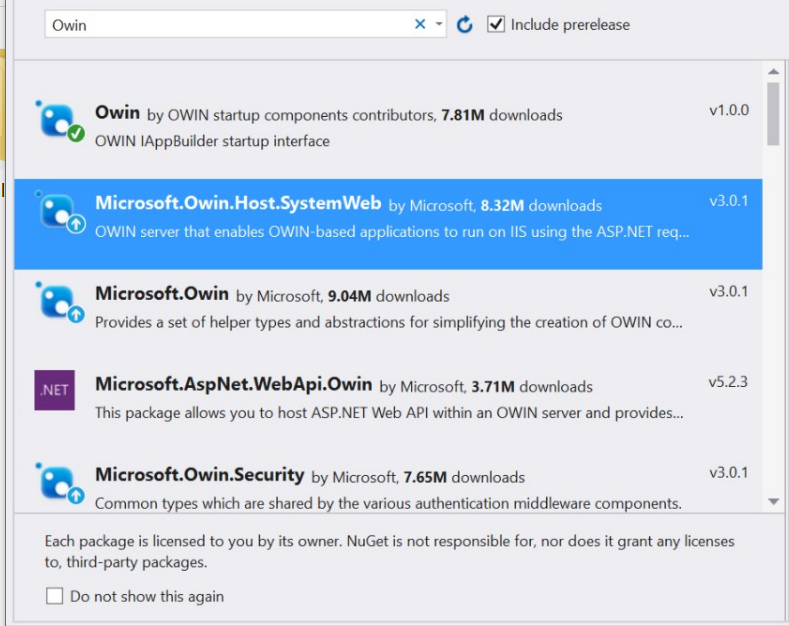Click the Owin package icon with green checkmark

(x=57, y=121)
